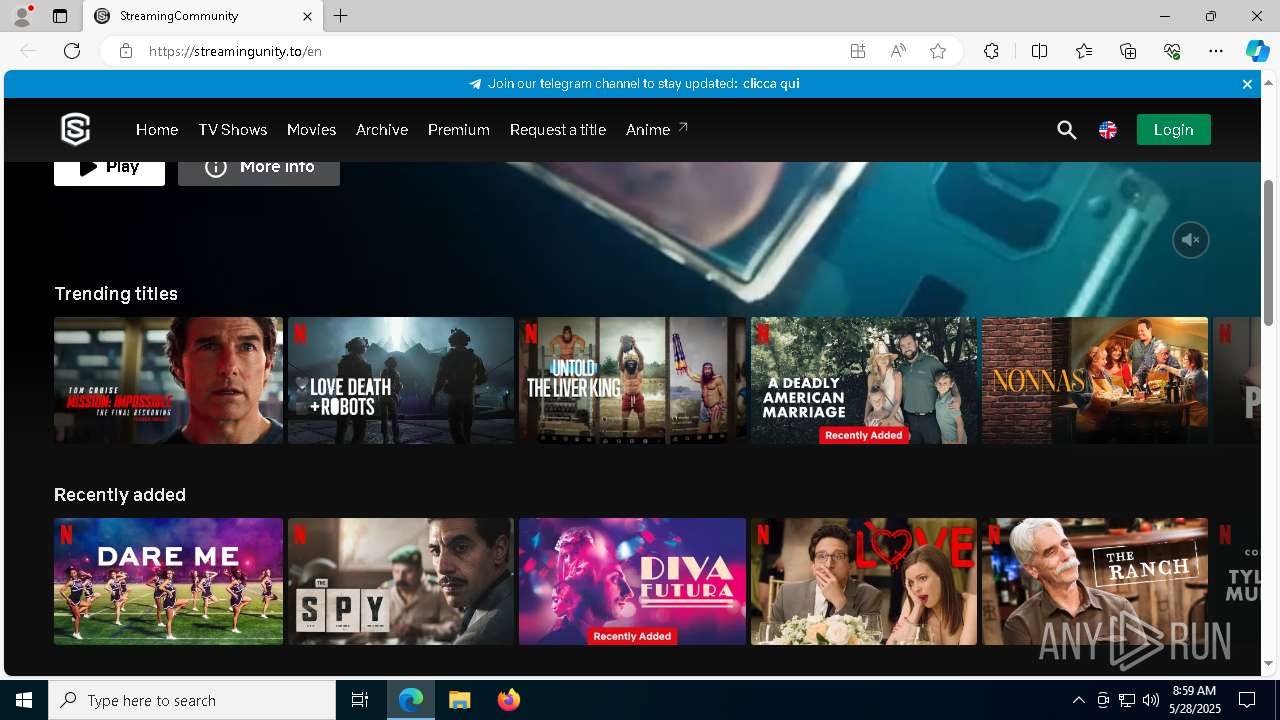Select the StreamingCommunity browser tab
This screenshot has width=1280, height=720.
(203, 16)
